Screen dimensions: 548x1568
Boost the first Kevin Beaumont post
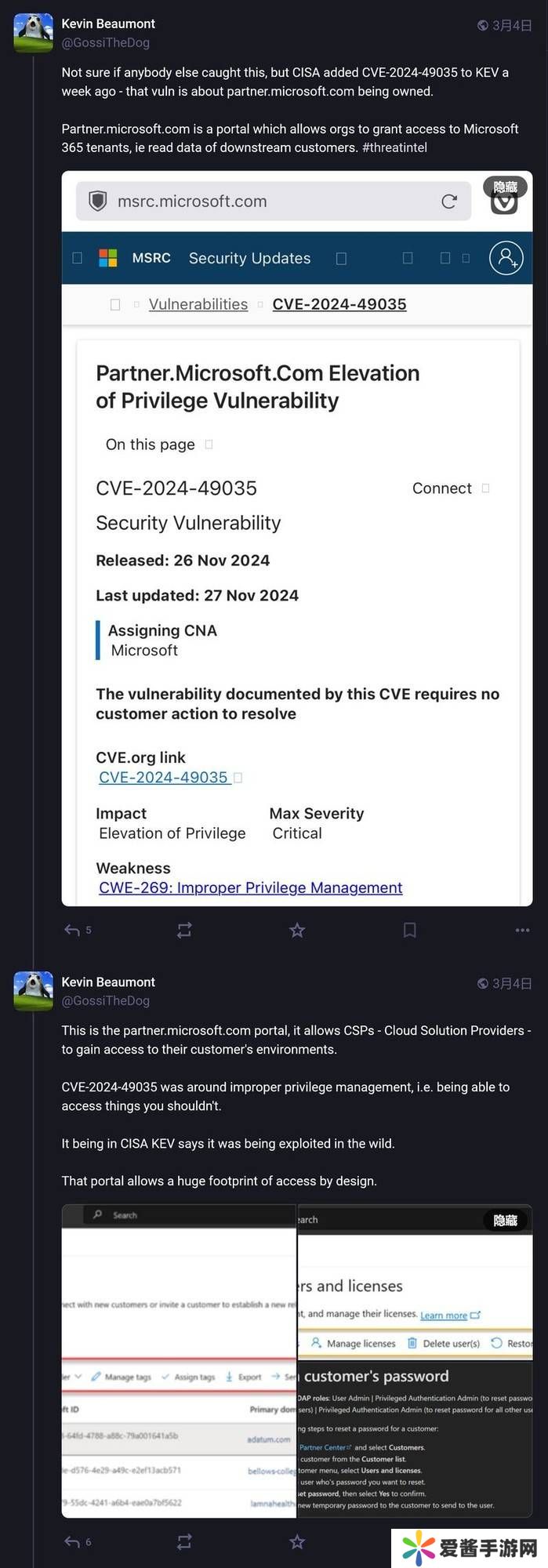(184, 930)
